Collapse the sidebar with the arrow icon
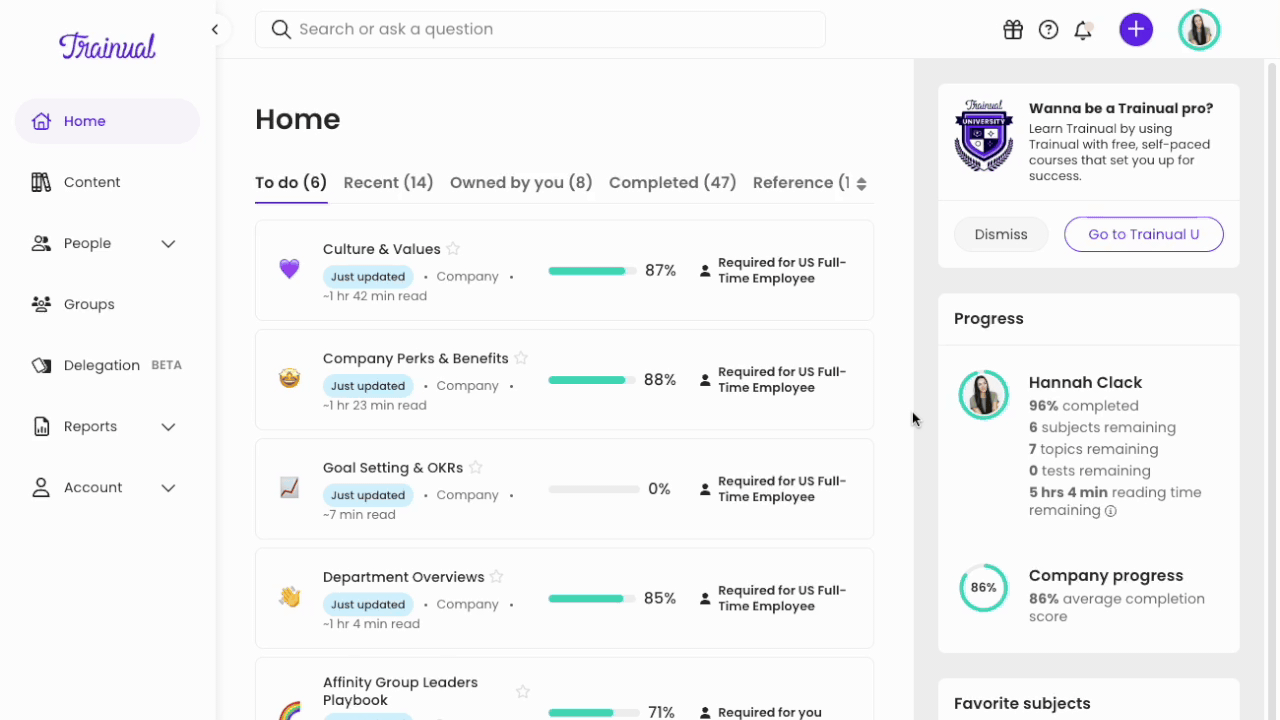Image resolution: width=1280 pixels, height=720 pixels. (215, 30)
